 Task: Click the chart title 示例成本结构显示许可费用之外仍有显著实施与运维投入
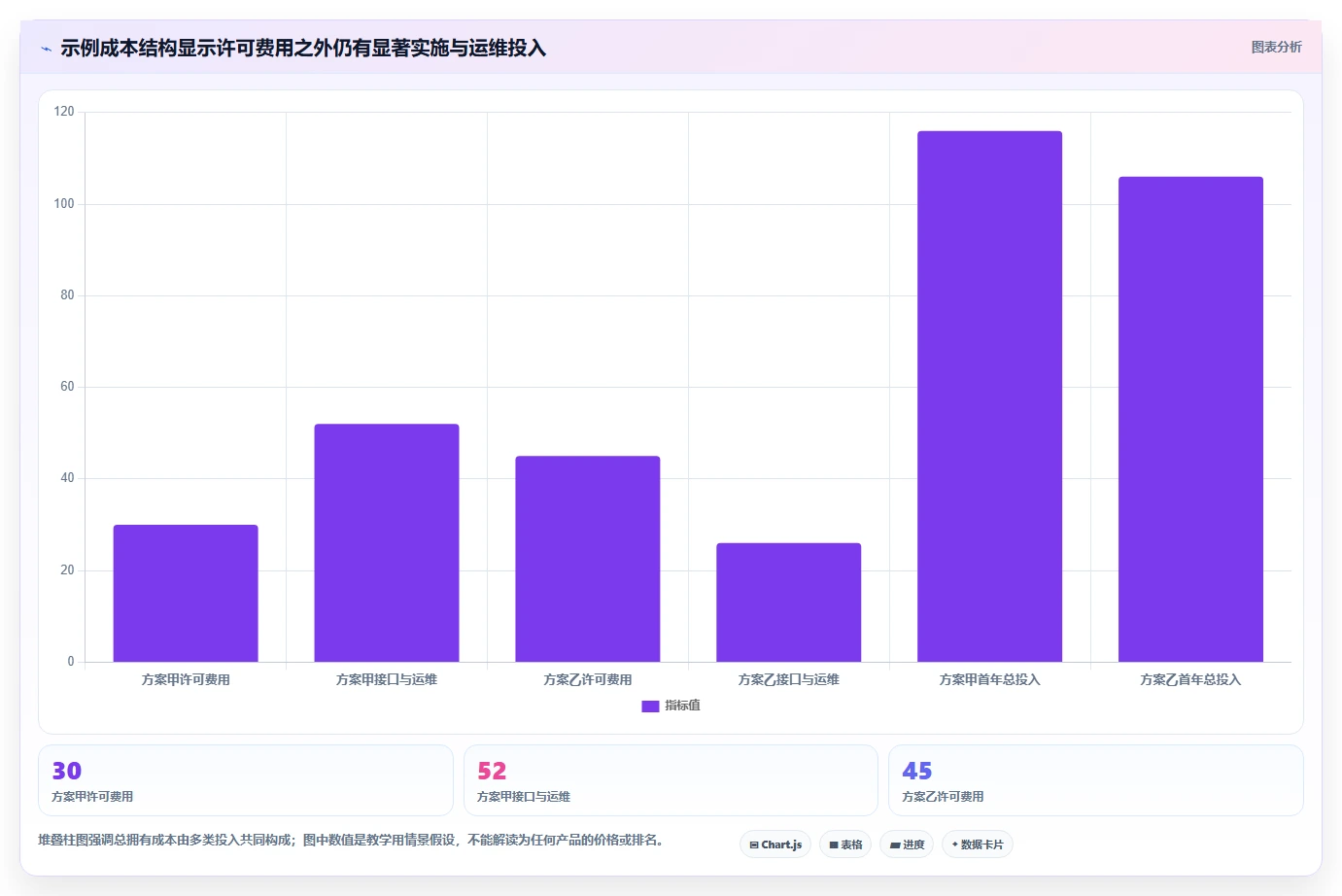(x=303, y=48)
